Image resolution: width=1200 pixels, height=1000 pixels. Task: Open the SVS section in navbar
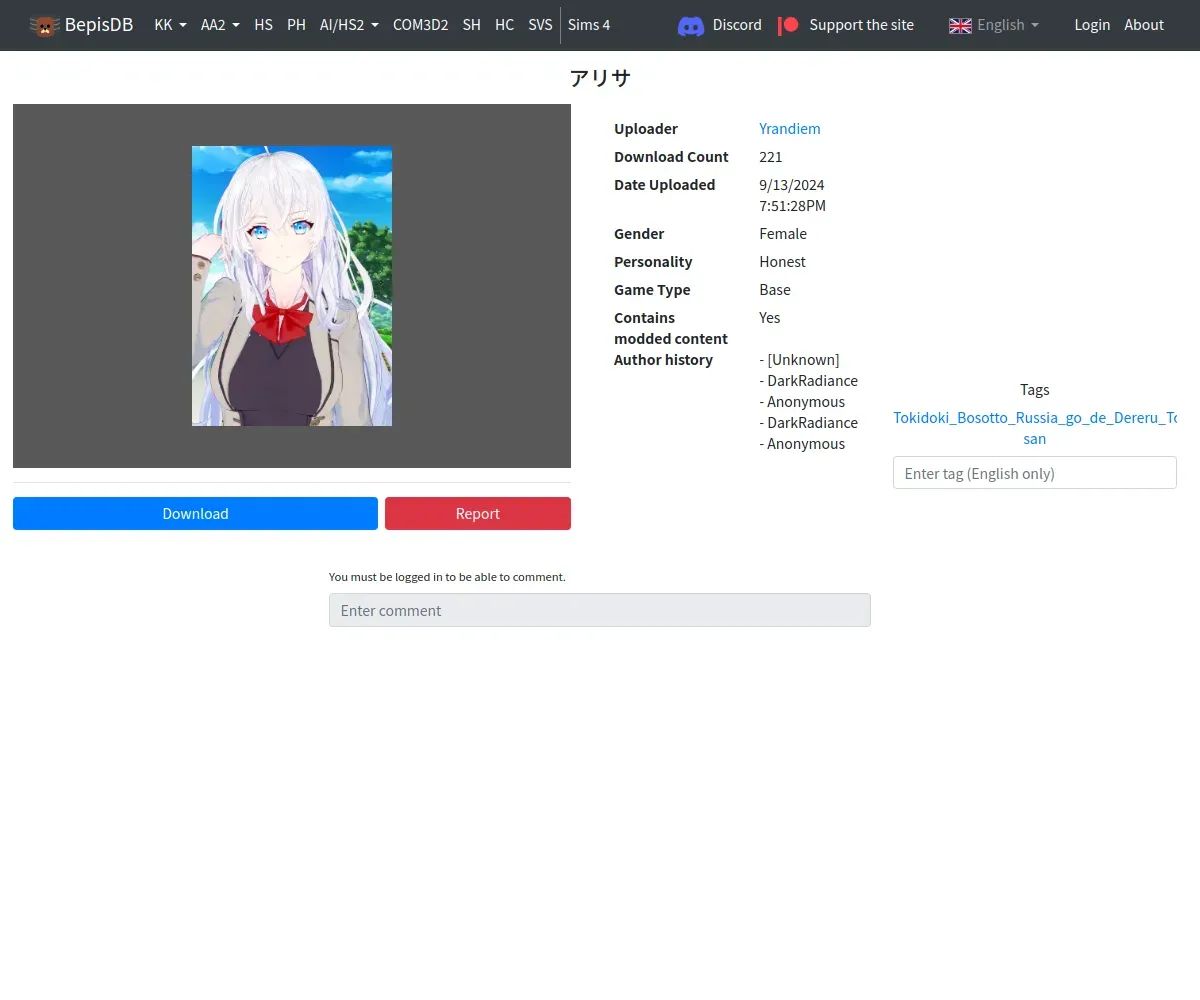[540, 25]
